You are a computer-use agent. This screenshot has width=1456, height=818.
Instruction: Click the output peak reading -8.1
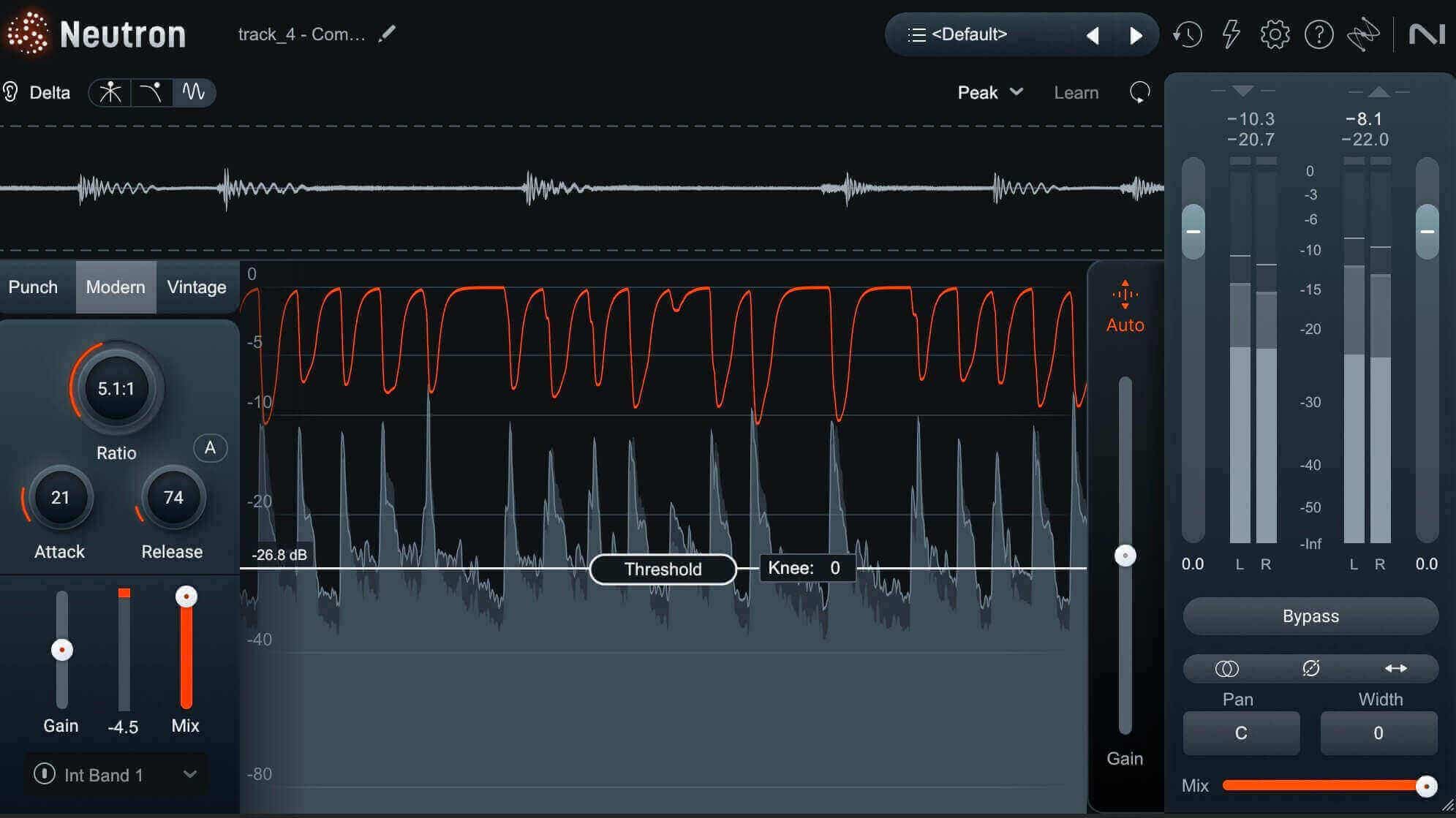coord(1364,118)
